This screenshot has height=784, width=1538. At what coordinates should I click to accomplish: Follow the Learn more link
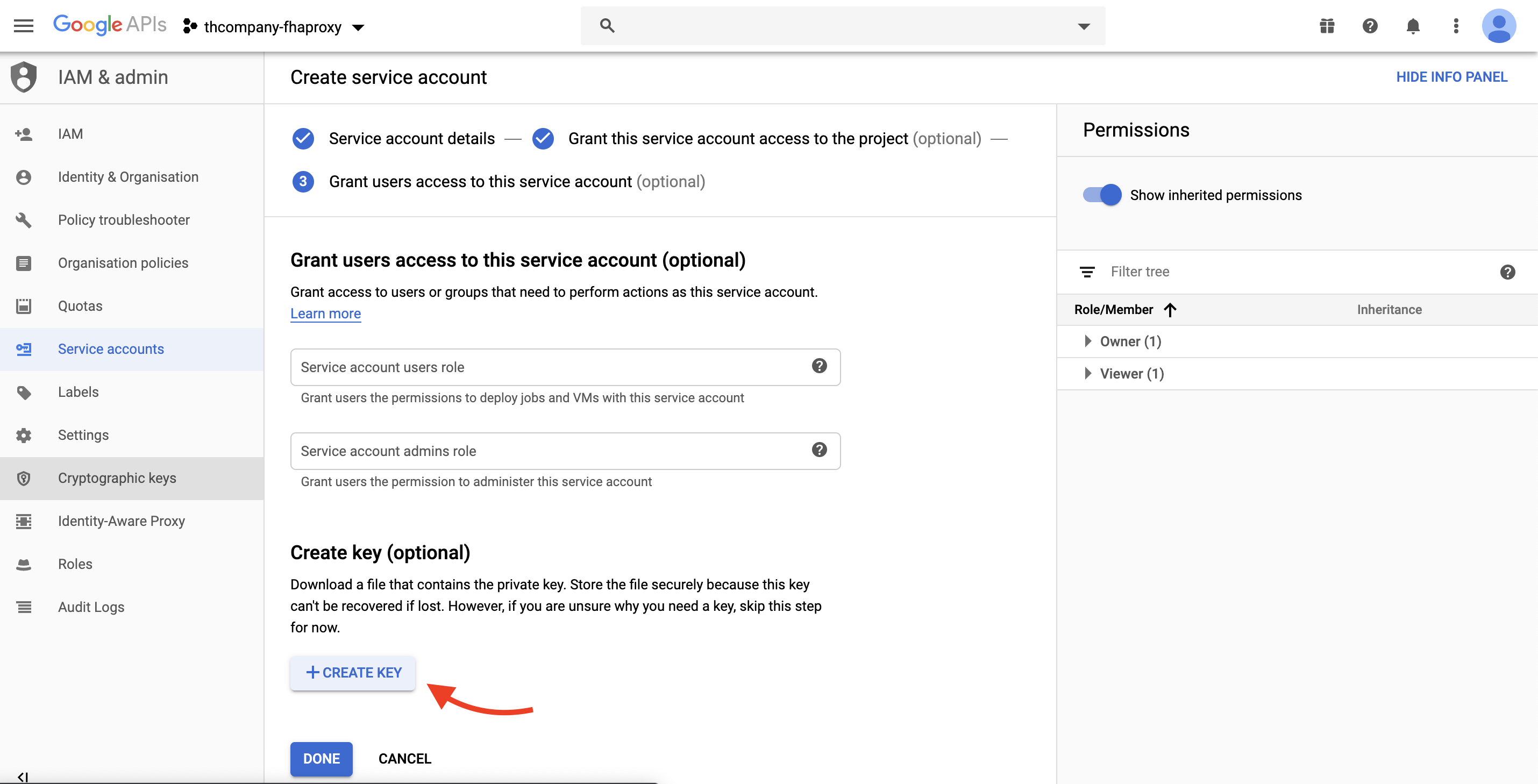point(325,313)
